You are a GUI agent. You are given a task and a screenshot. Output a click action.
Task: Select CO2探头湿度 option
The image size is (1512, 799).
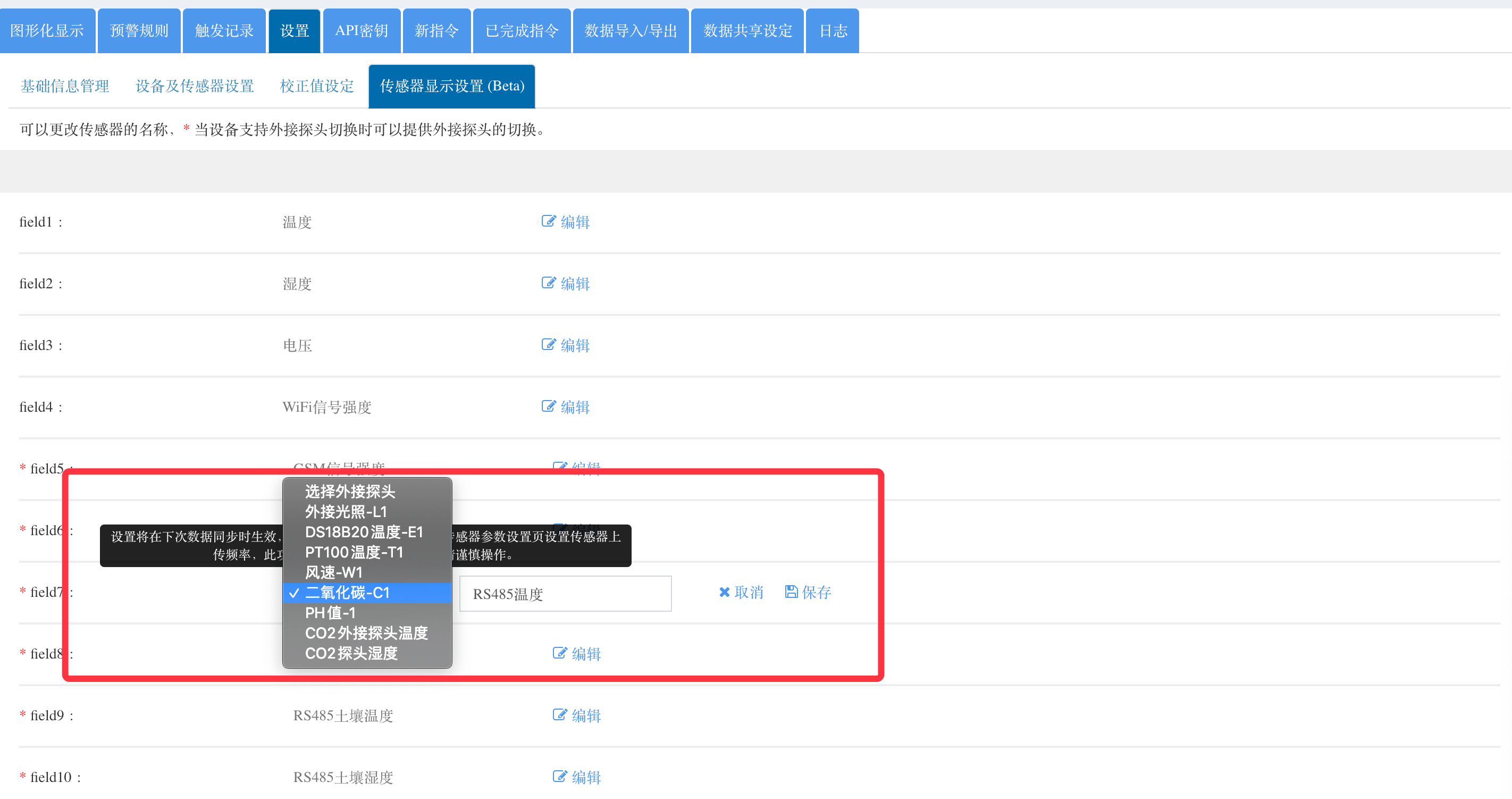(367, 653)
